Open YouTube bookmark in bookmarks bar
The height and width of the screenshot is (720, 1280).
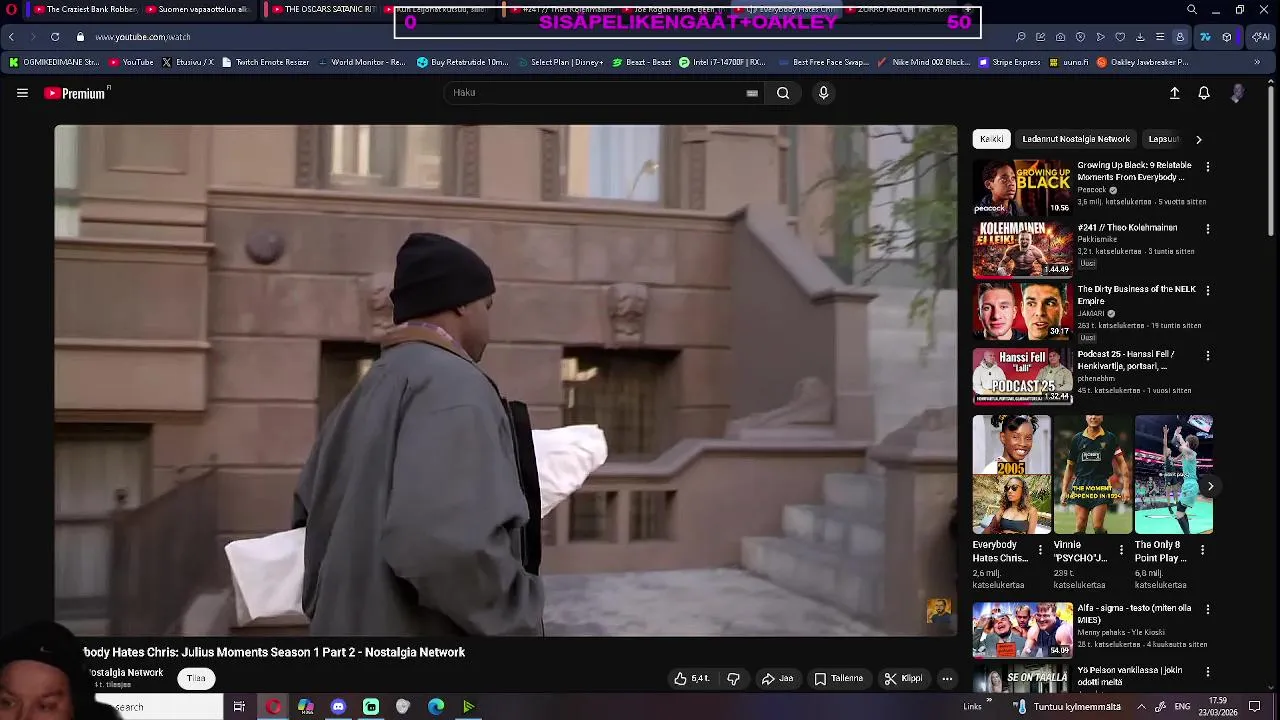click(131, 62)
